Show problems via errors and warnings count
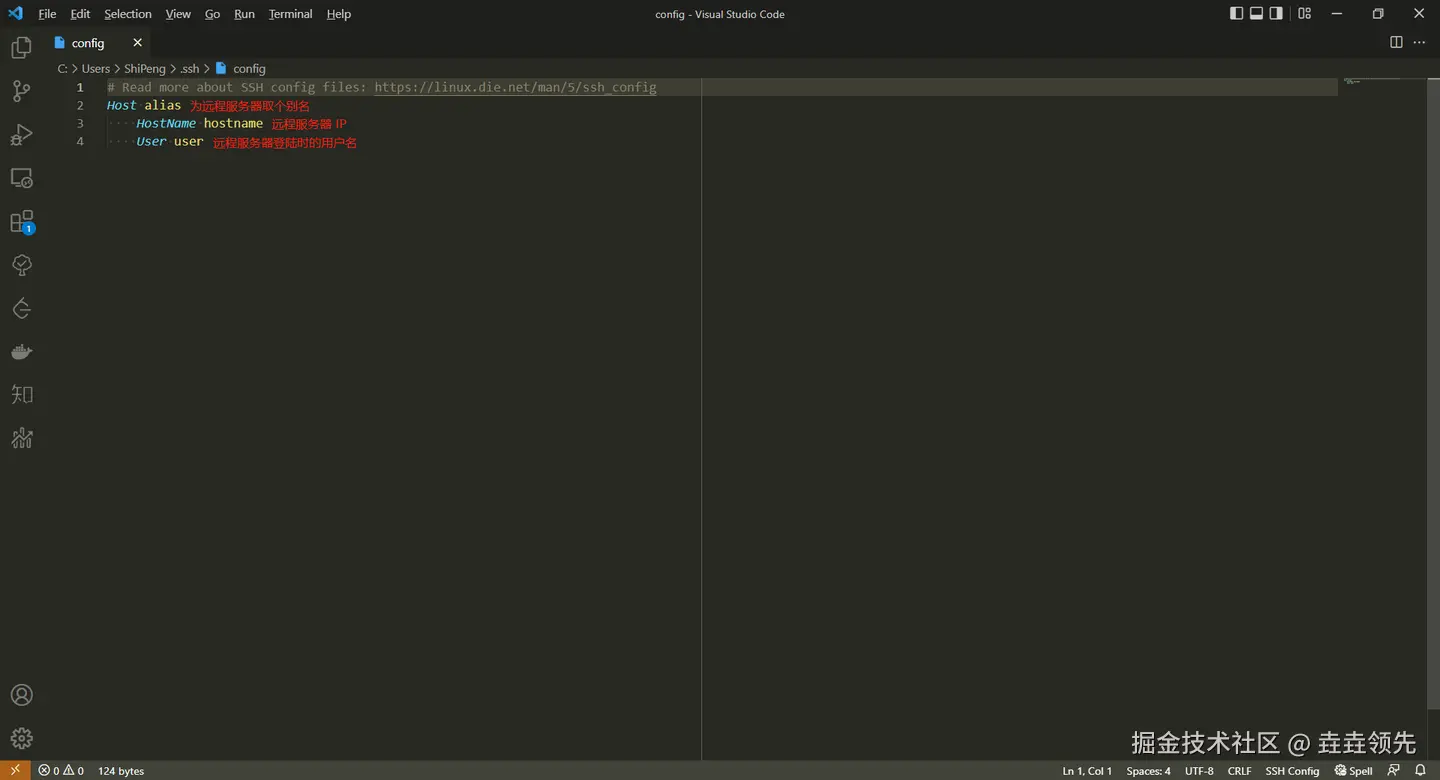 pyautogui.click(x=61, y=770)
